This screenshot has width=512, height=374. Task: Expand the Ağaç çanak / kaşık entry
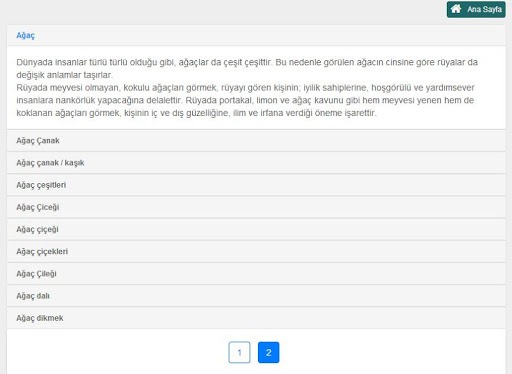tap(256, 163)
